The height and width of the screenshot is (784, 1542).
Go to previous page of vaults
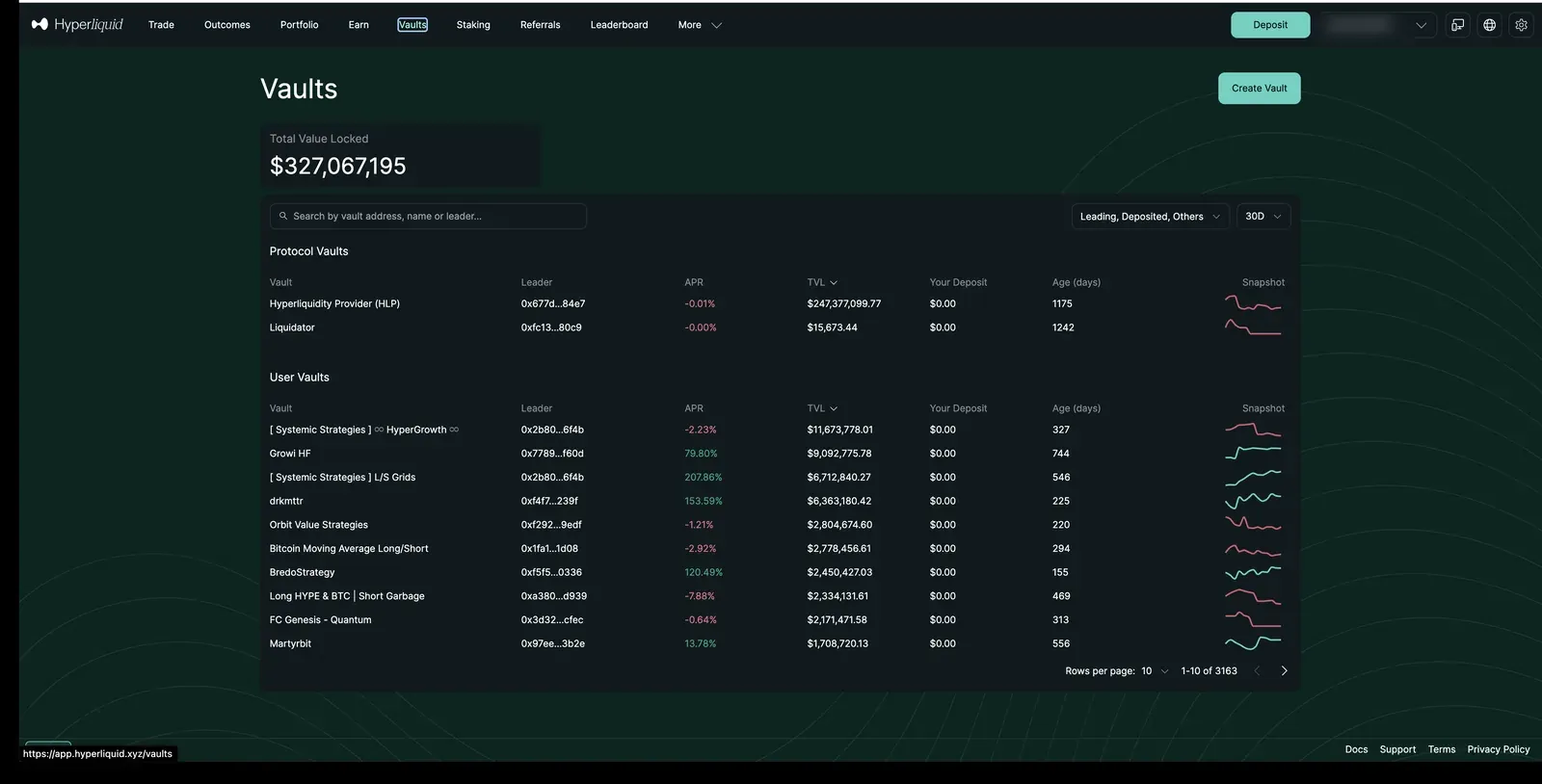coord(1257,671)
